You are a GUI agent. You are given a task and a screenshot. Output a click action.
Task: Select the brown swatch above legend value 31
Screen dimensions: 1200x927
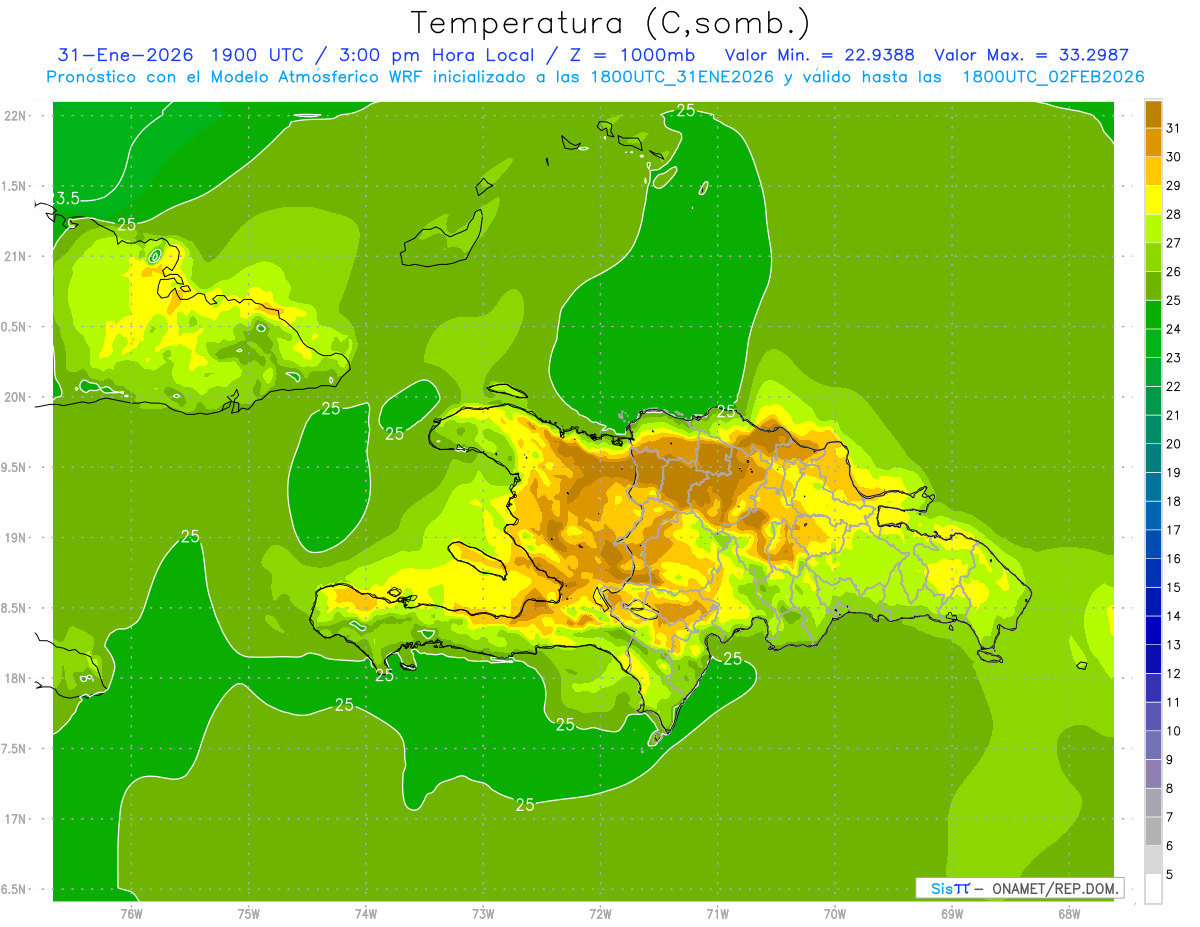1153,113
